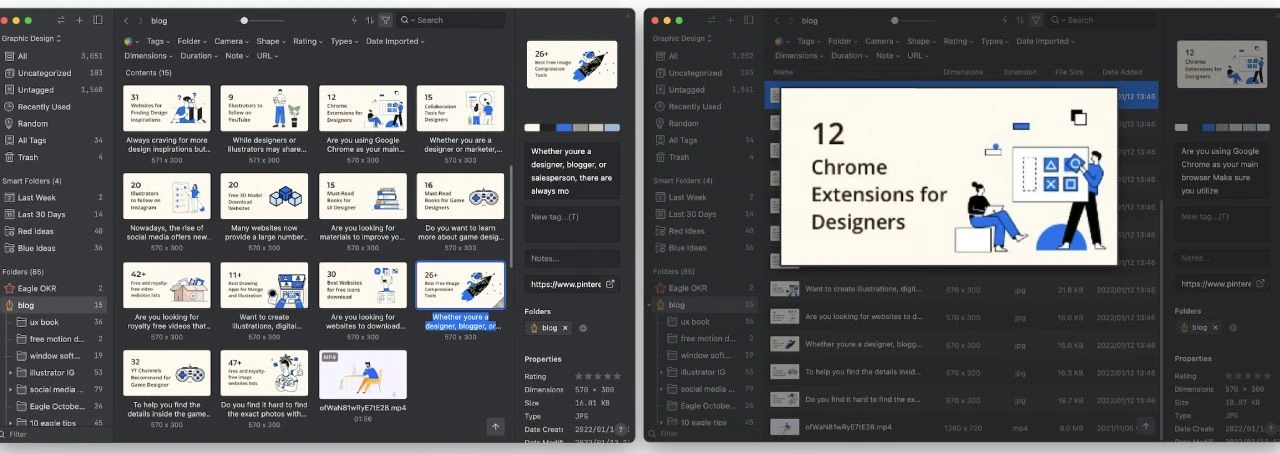Toggle the filter funnel icon in left window

point(386,20)
